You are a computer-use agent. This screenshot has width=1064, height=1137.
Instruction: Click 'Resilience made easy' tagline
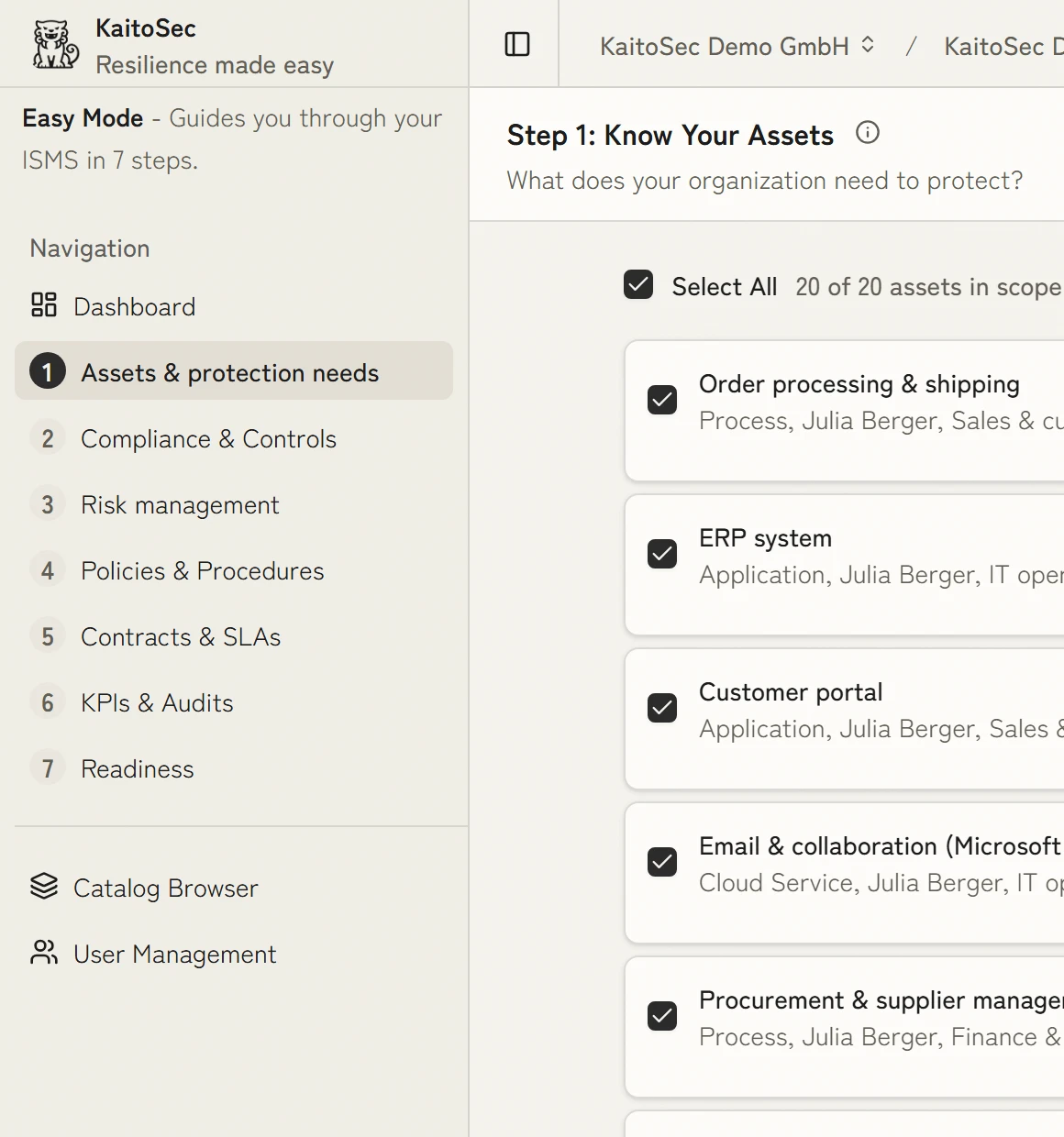215,65
